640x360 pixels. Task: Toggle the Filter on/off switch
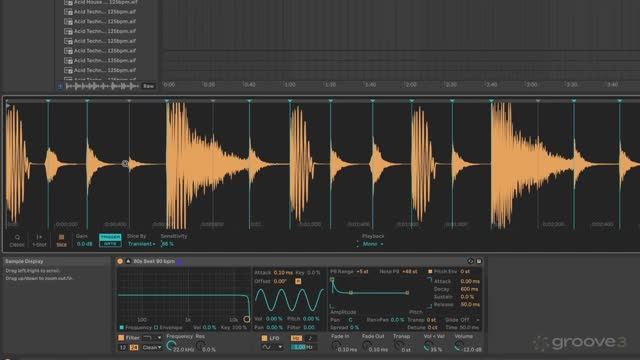[121, 338]
